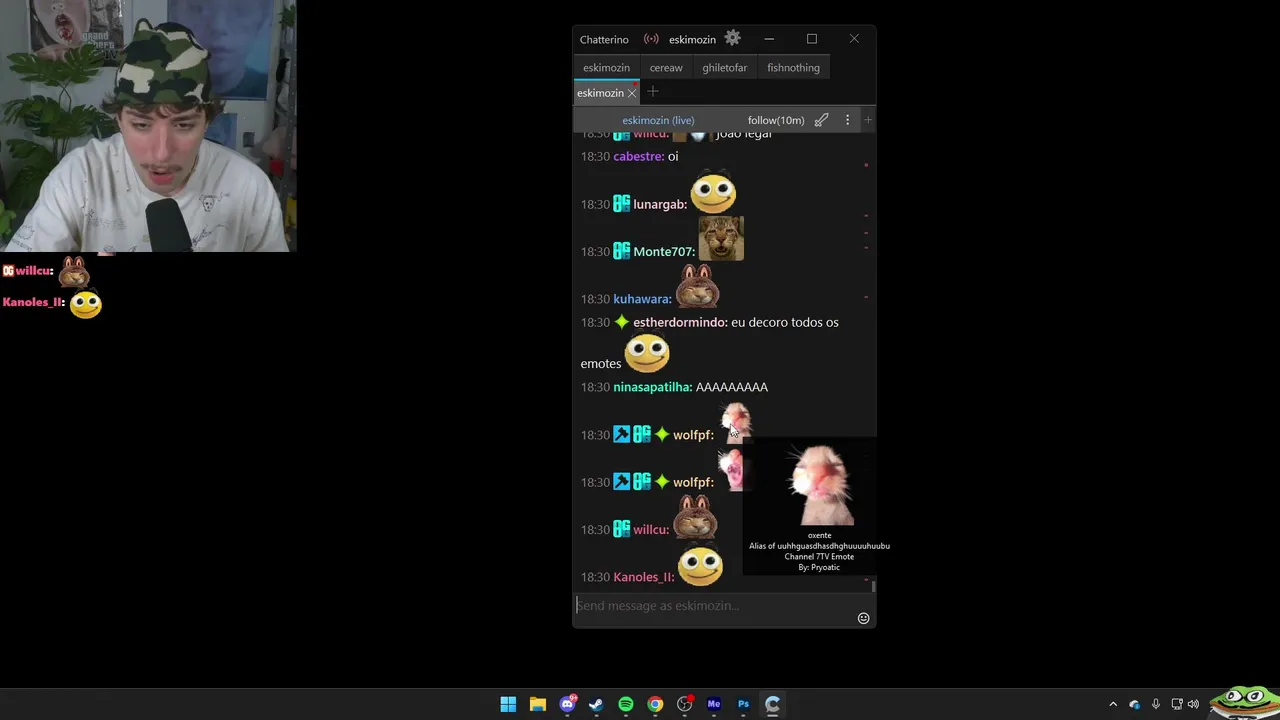Open username ninasapatilha in chat
This screenshot has height=720, width=1280.
[652, 387]
